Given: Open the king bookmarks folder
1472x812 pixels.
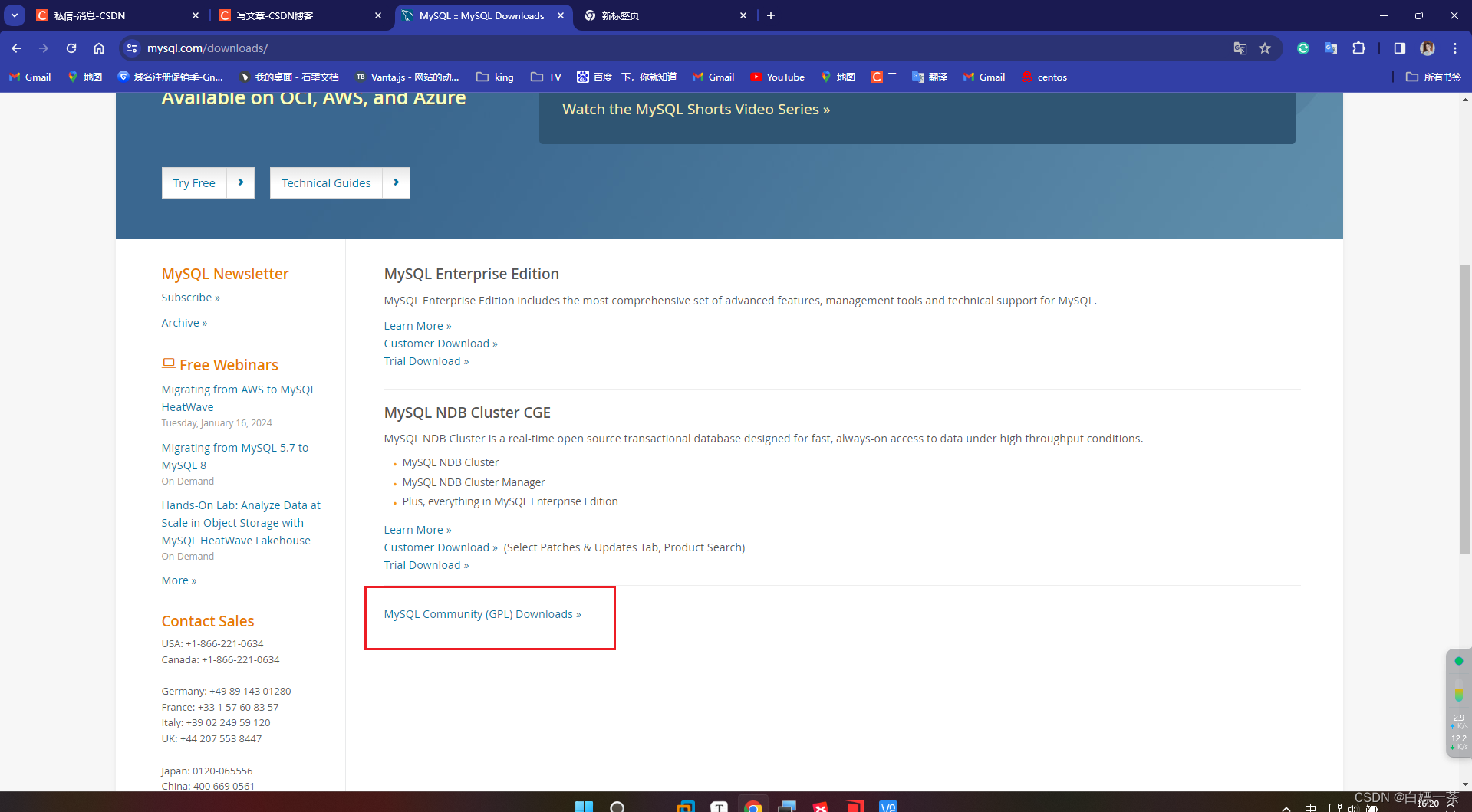Looking at the screenshot, I should [x=495, y=77].
